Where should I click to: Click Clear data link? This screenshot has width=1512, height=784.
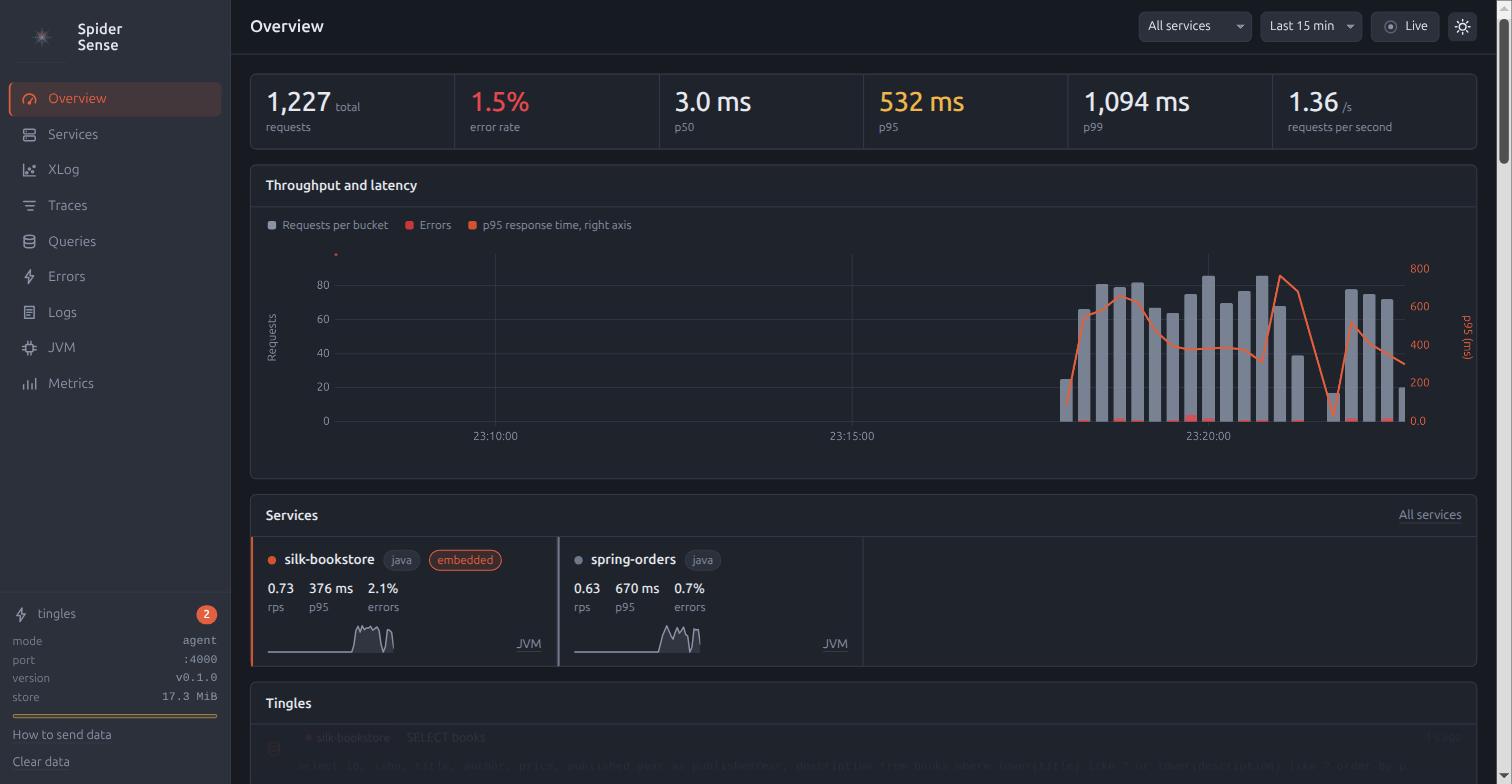[41, 762]
